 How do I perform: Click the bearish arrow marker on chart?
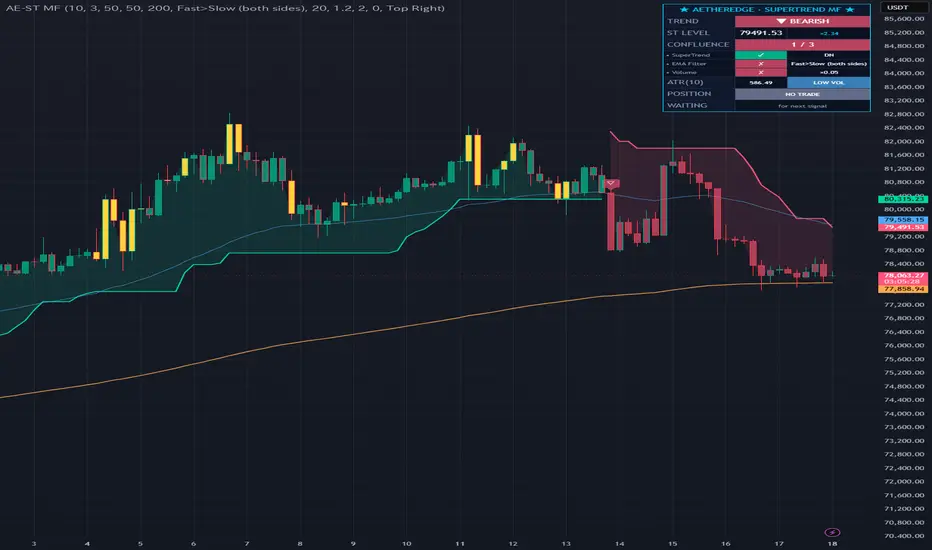pyautogui.click(x=610, y=184)
